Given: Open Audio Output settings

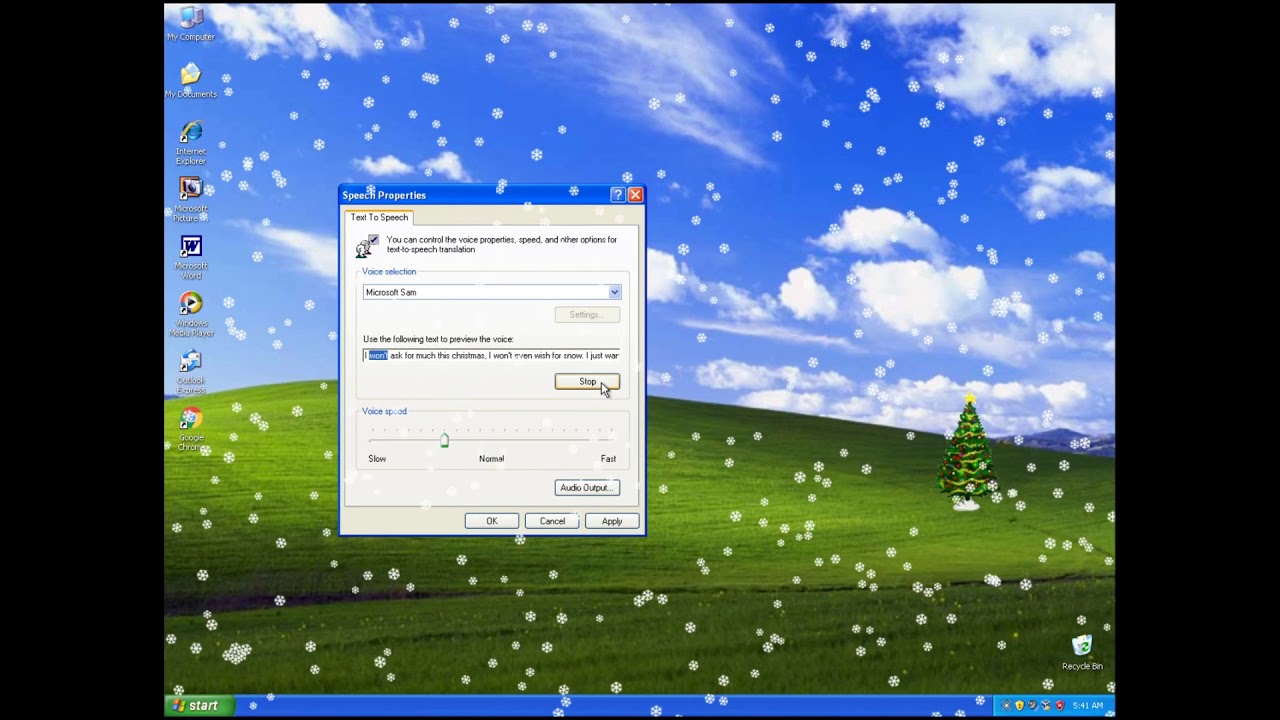Looking at the screenshot, I should click(587, 488).
